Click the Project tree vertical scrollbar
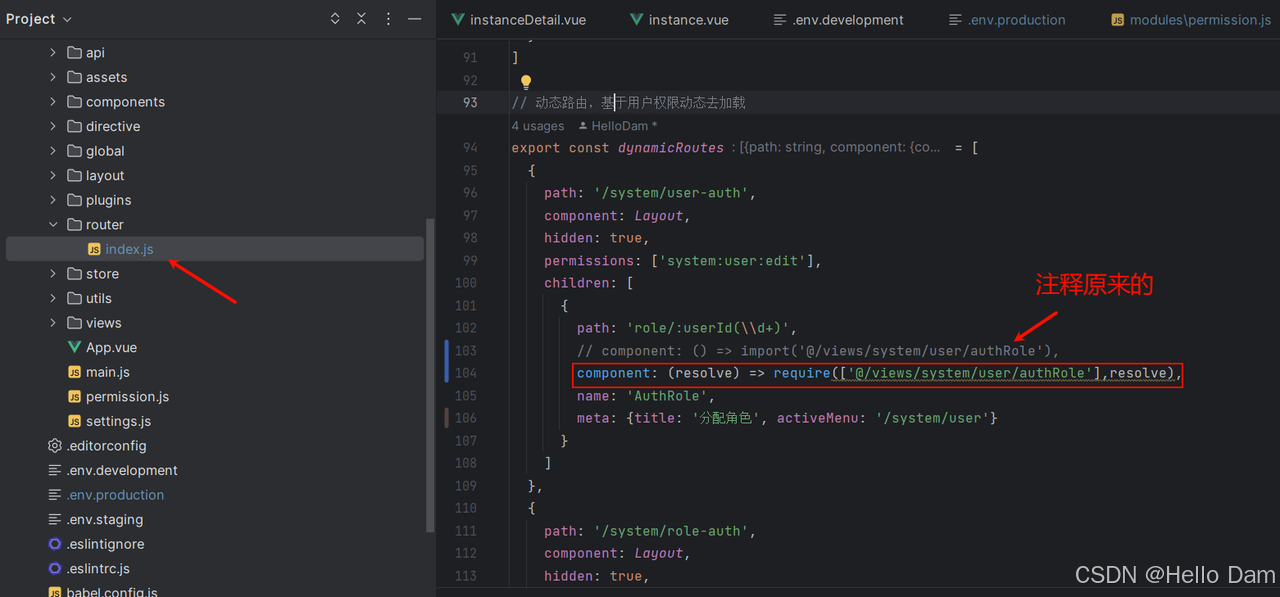1280x597 pixels. [431, 375]
